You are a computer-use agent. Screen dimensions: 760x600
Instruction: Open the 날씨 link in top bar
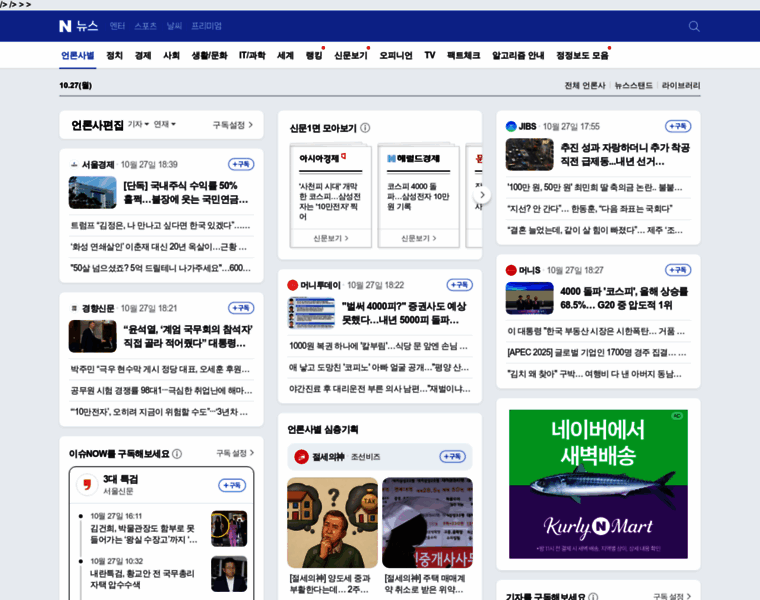tap(174, 26)
